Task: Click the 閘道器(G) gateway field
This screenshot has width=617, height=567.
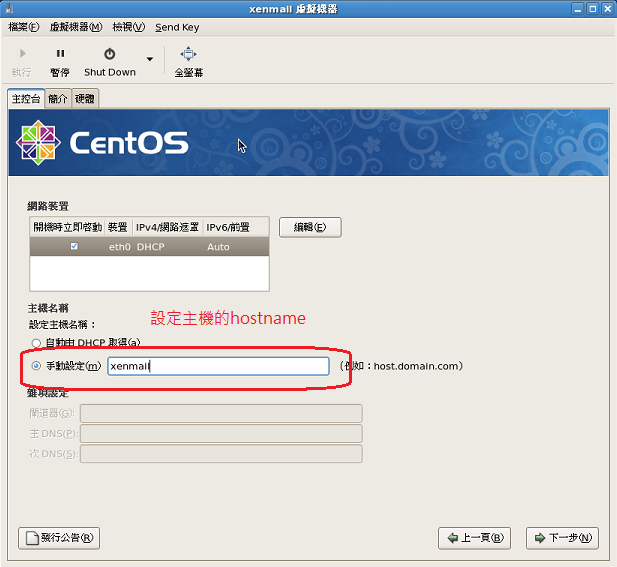Action: [x=221, y=413]
